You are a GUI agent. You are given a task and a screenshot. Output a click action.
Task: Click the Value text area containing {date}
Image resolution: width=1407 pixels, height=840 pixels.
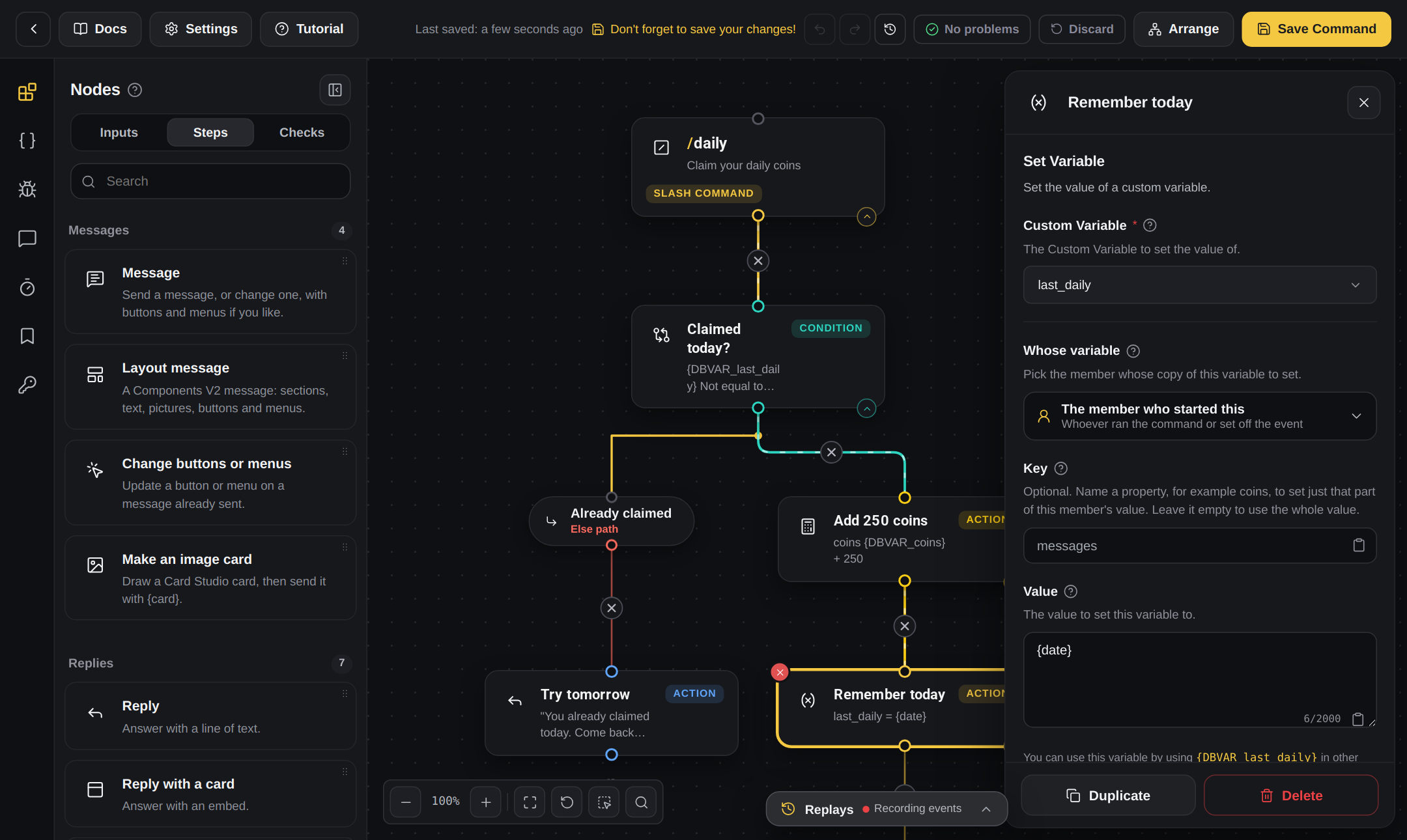[1199, 679]
